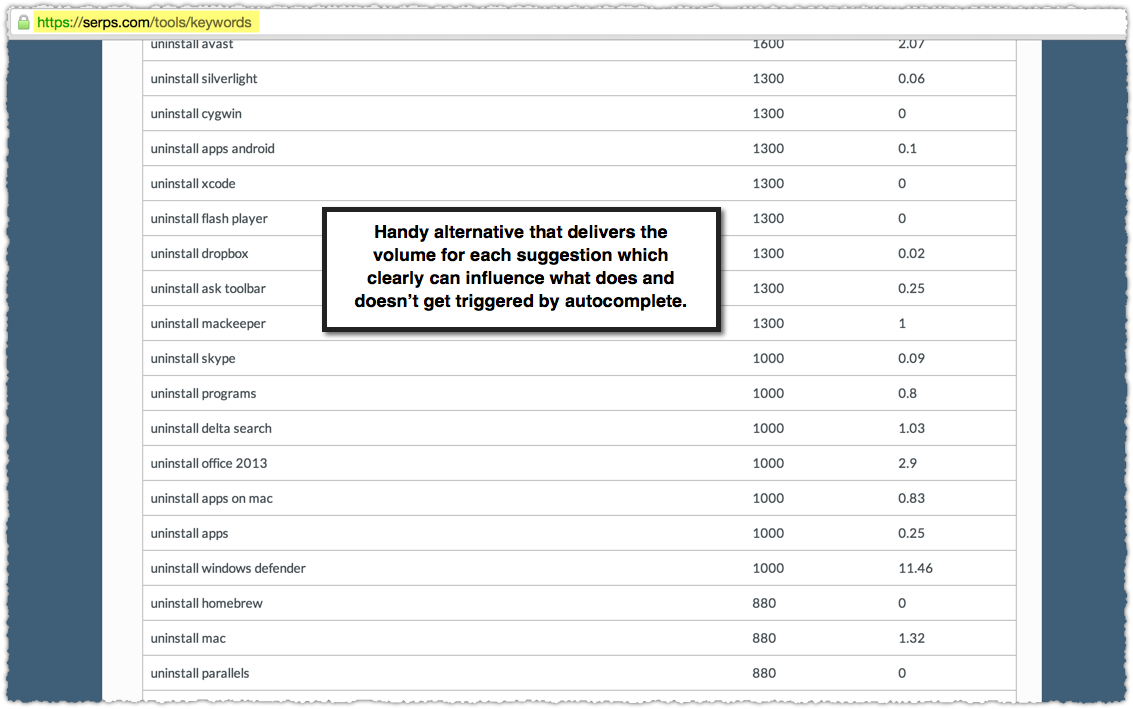The width and height of the screenshot is (1133, 709).
Task: Select keyword 'uninstall delta search'
Action: click(x=211, y=429)
